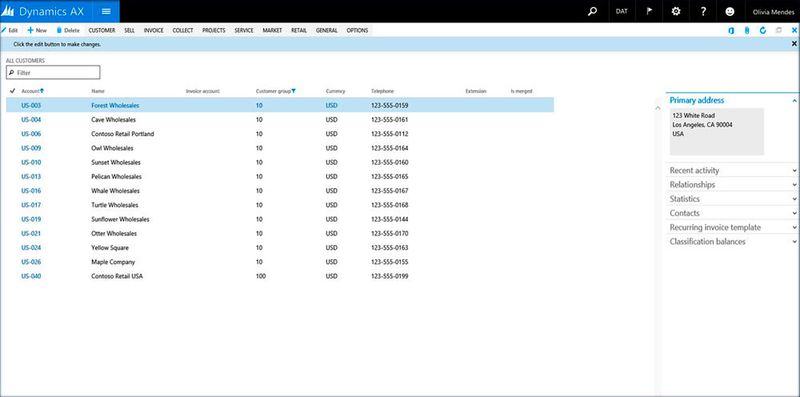Image resolution: width=800 pixels, height=397 pixels.
Task: Open account link US-006
Action: (x=31, y=134)
